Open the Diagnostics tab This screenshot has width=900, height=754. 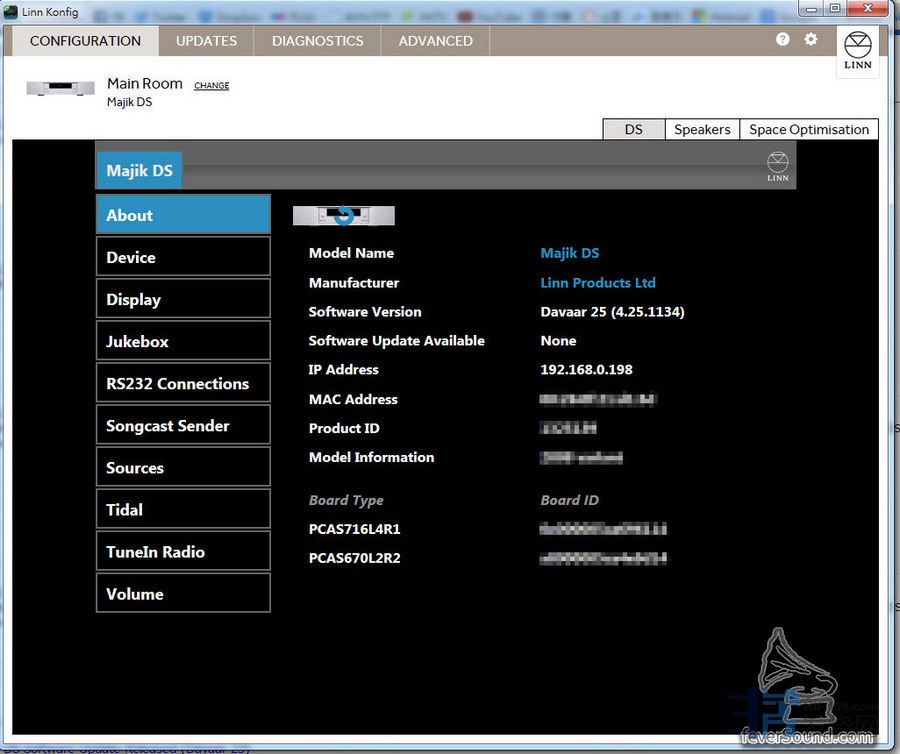tap(317, 41)
